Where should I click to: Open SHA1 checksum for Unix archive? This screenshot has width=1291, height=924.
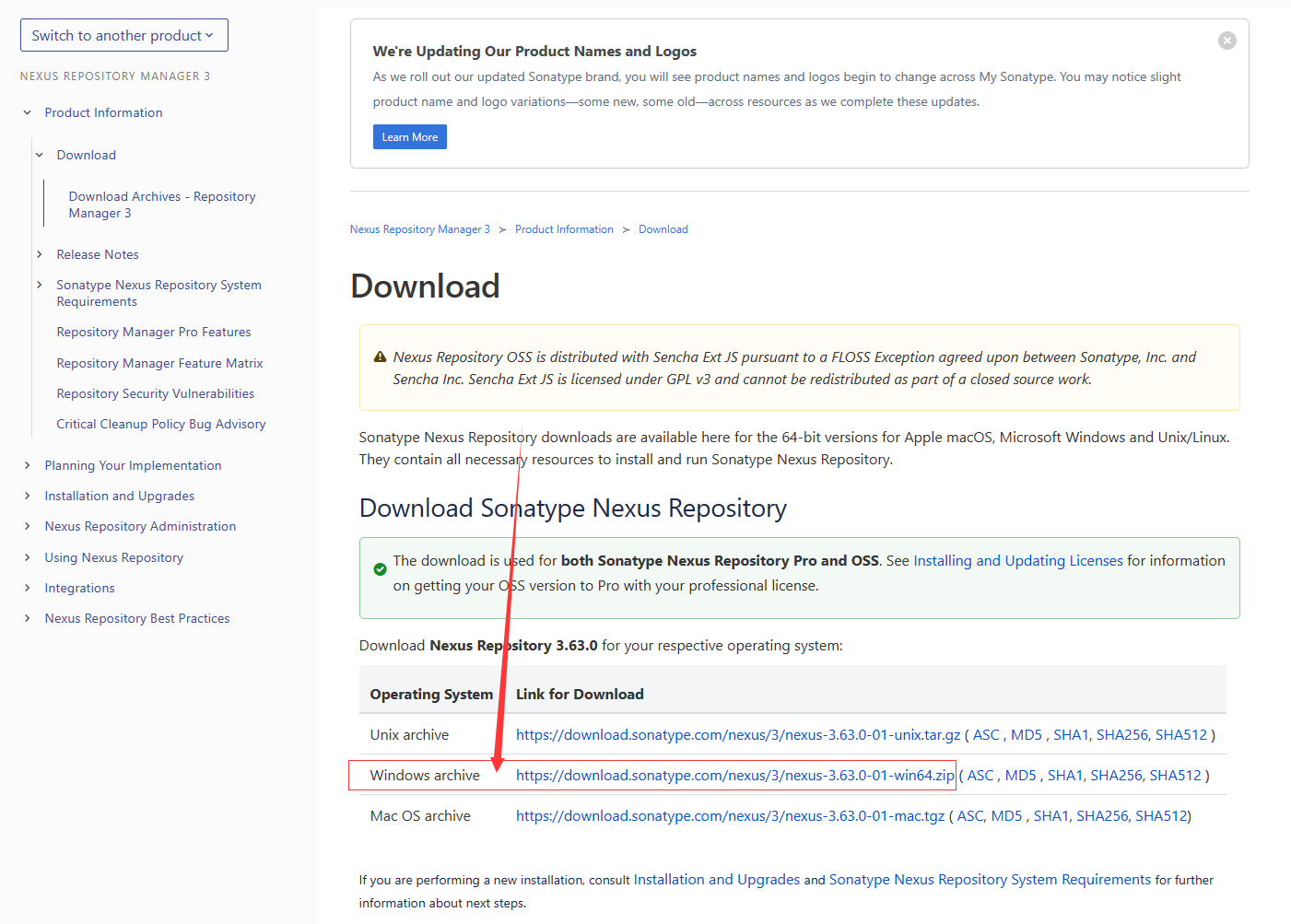point(1071,734)
